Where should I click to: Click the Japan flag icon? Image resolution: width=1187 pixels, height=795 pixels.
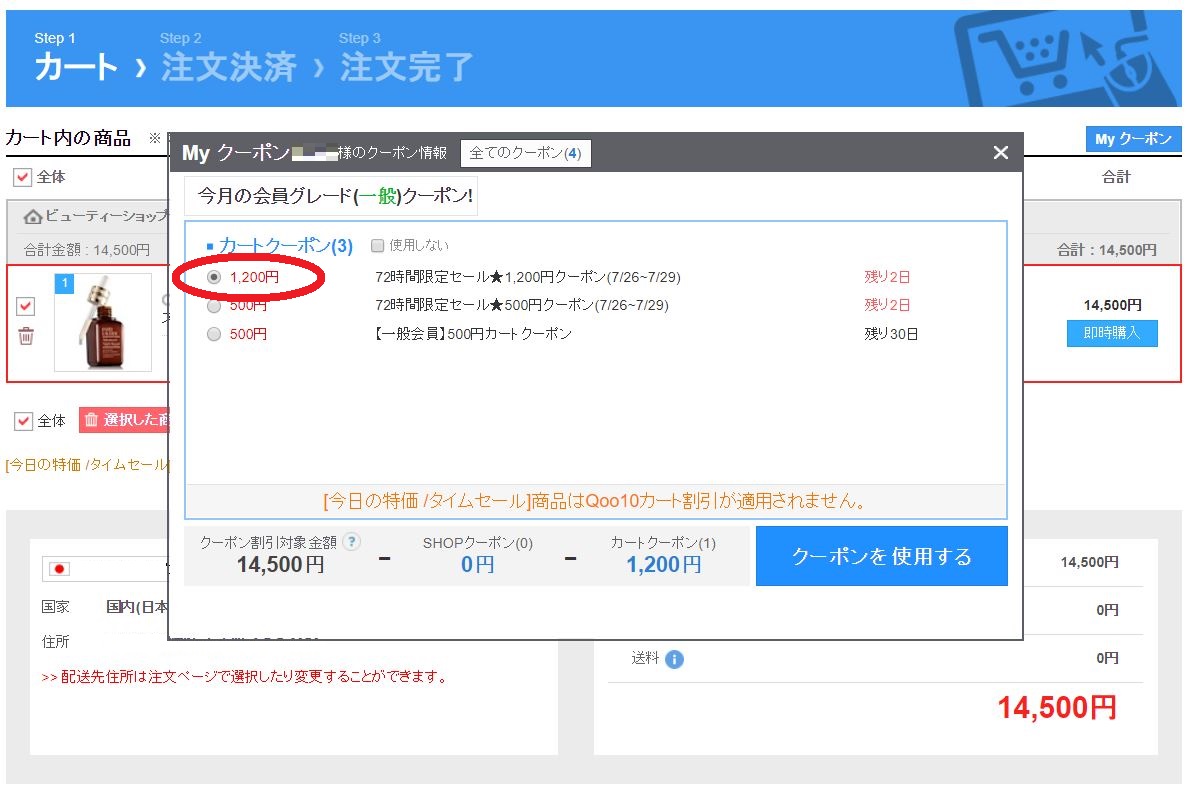(60, 569)
